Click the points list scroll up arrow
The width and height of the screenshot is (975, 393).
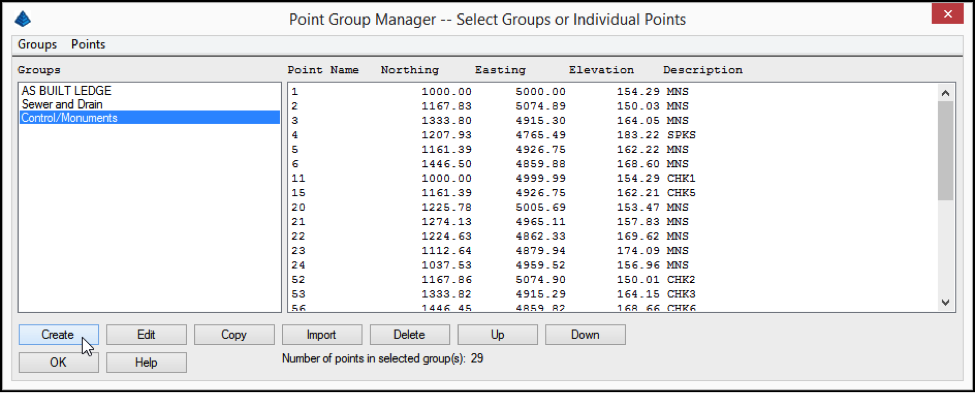[x=945, y=93]
